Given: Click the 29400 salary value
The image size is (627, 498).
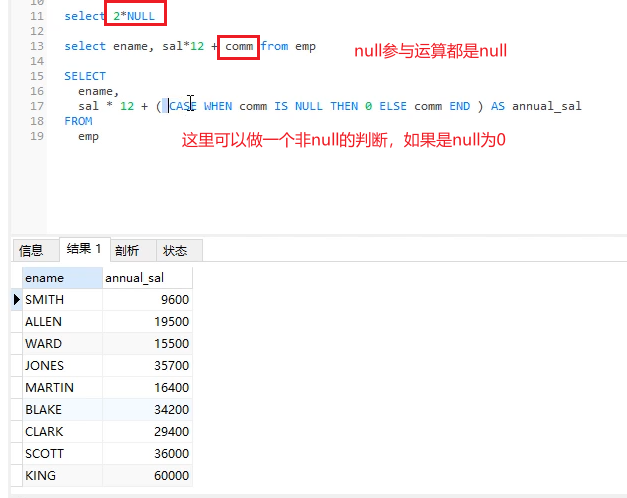Looking at the screenshot, I should pyautogui.click(x=171, y=432).
